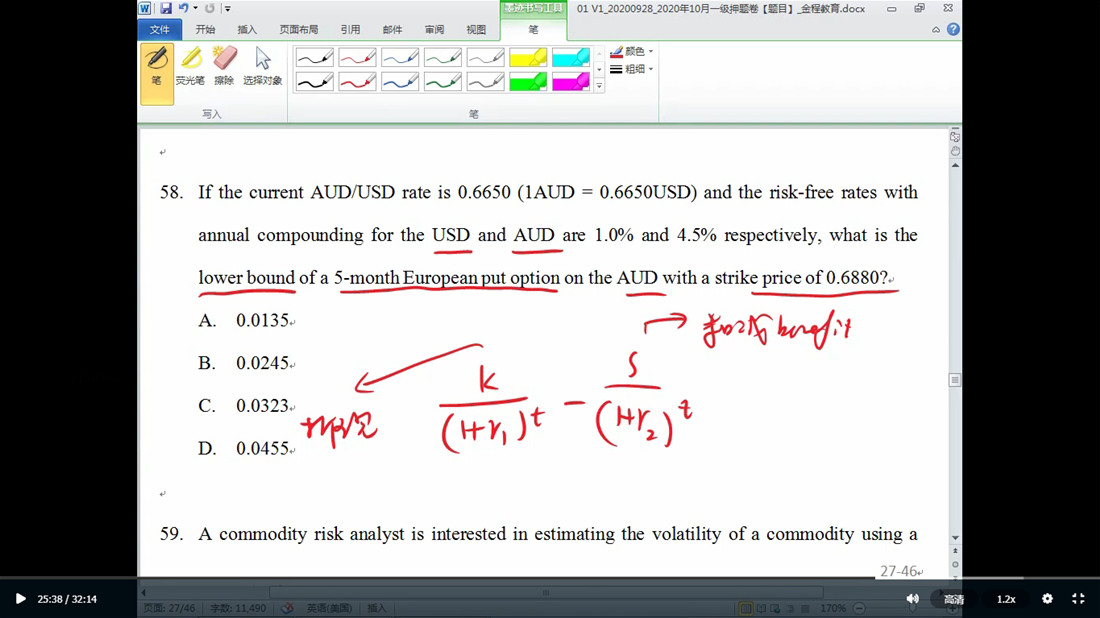
Task: Click the horizontal scrollbar thumb
Action: pyautogui.click(x=546, y=593)
